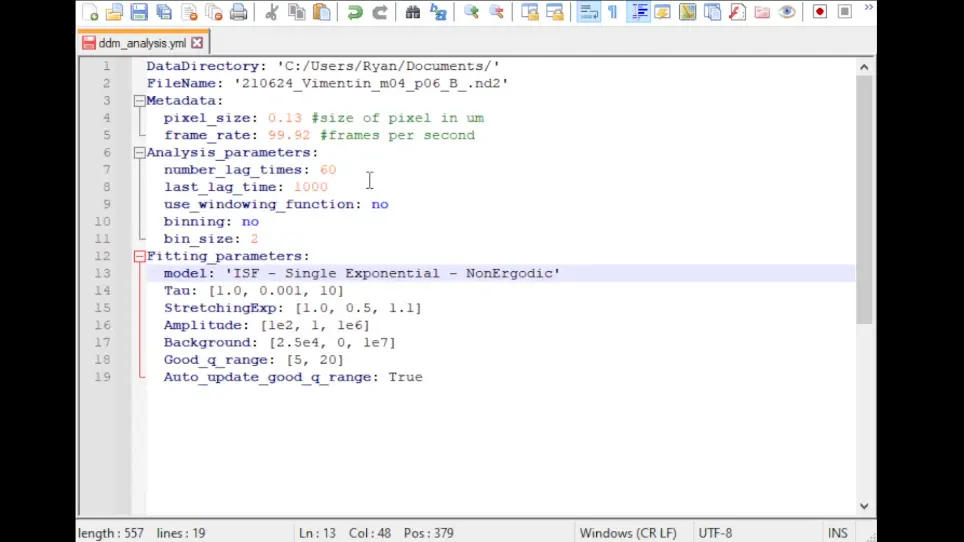Save the current file
Screen dimensions: 964x542
pyautogui.click(x=140, y=12)
